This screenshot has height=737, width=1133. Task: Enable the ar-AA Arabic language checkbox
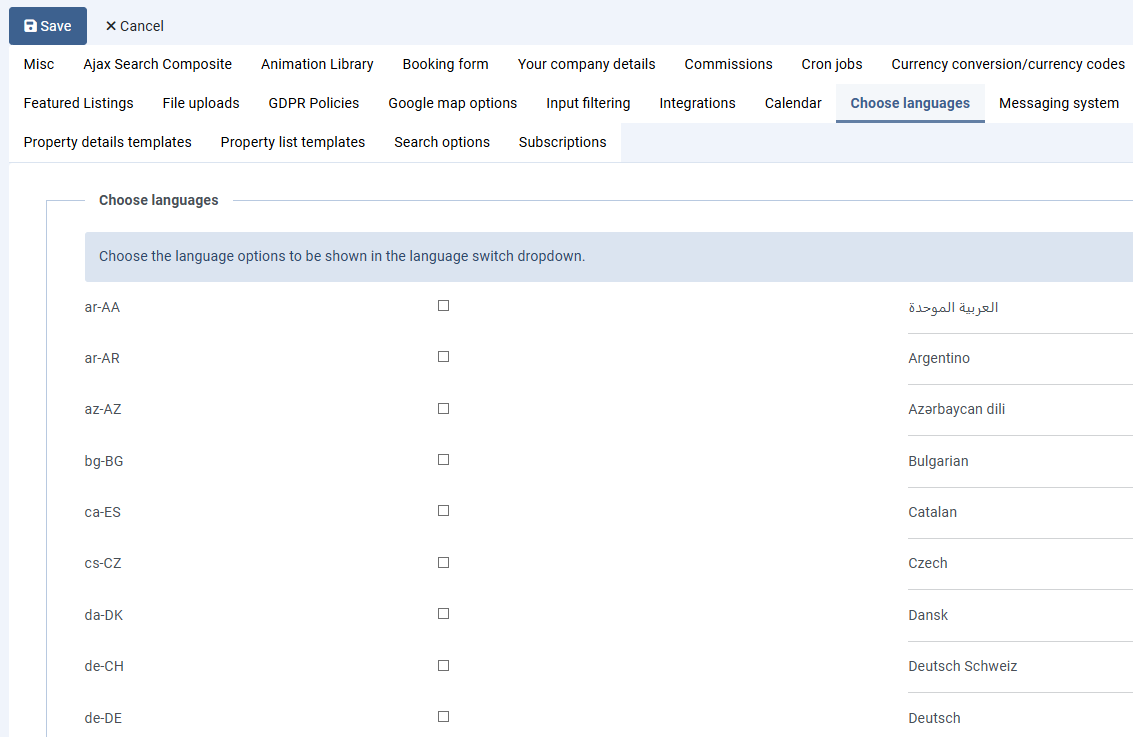coord(443,306)
